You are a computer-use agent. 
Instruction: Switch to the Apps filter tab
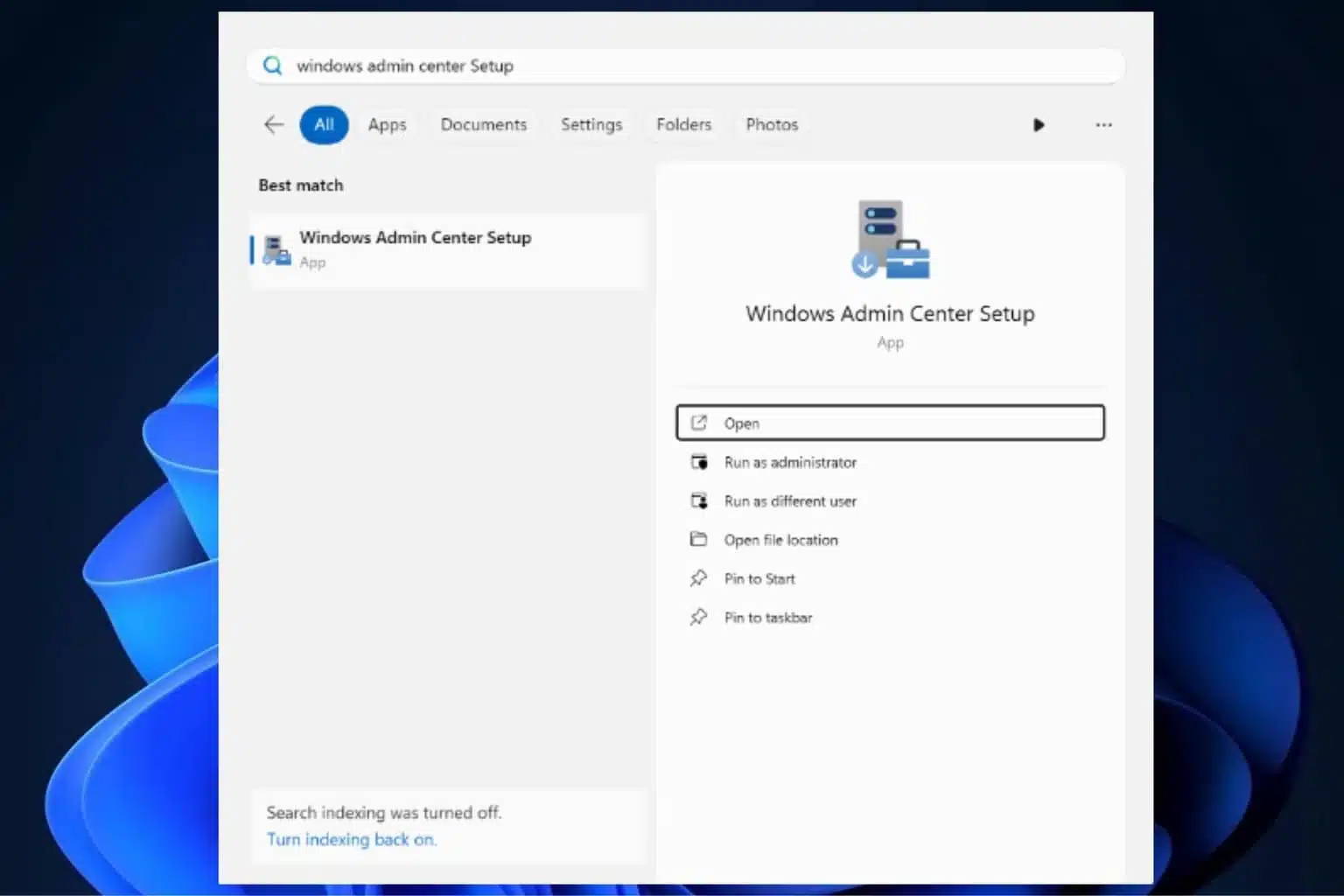[x=387, y=124]
